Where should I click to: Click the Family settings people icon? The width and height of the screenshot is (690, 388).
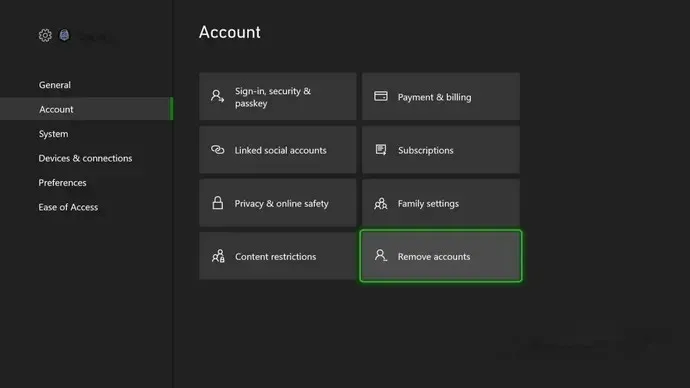tap(381, 203)
